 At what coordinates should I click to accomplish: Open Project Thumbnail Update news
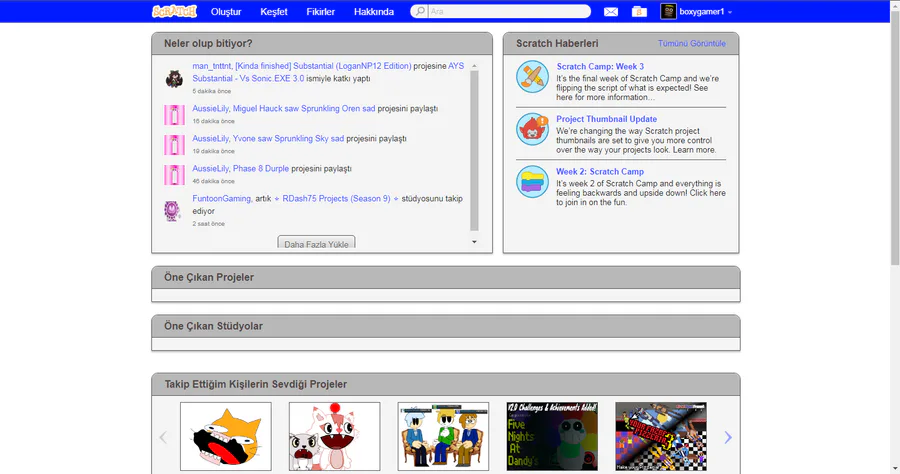(606, 119)
